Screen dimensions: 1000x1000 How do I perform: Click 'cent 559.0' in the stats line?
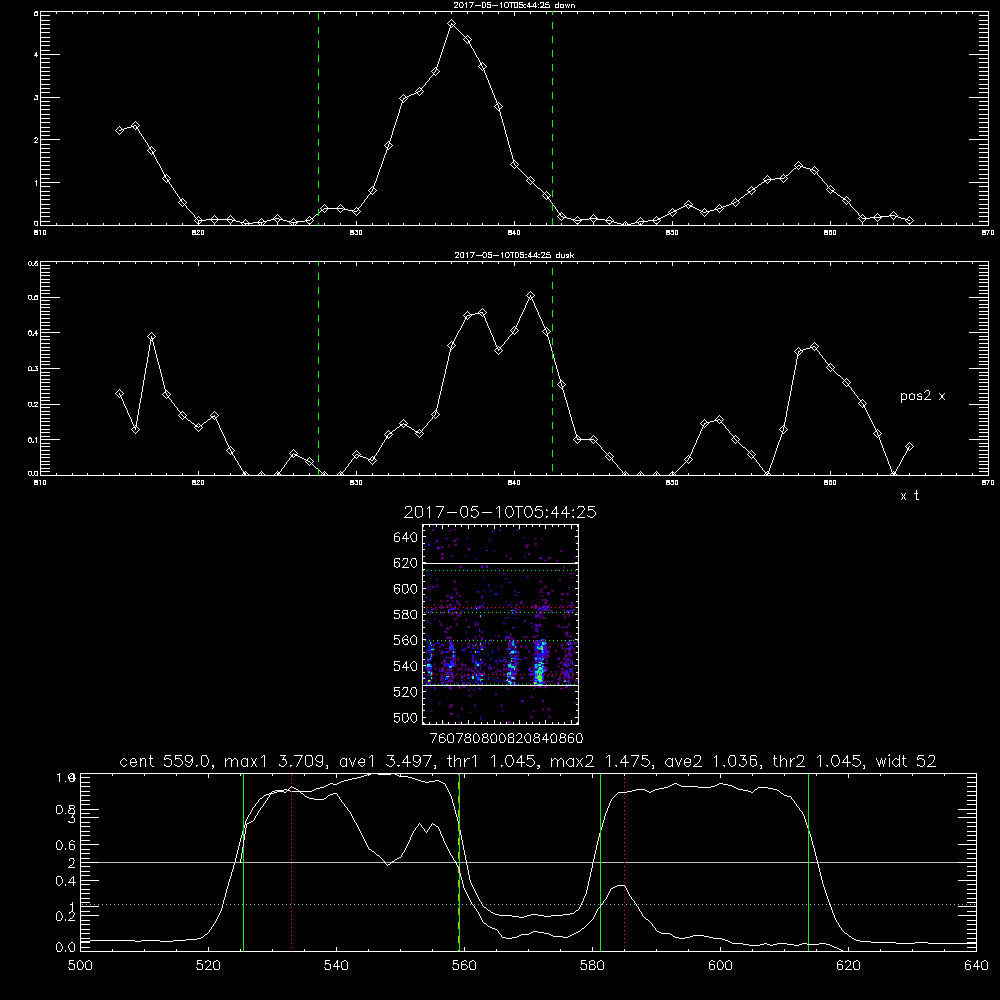[165, 761]
